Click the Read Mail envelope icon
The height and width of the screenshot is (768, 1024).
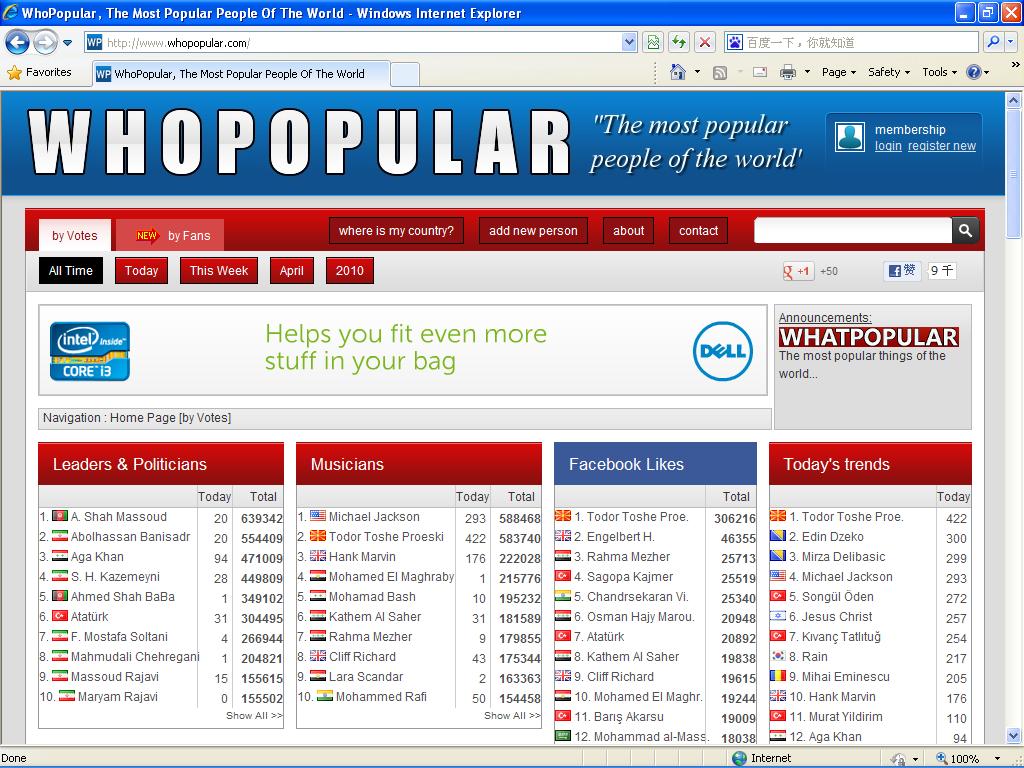tap(760, 72)
